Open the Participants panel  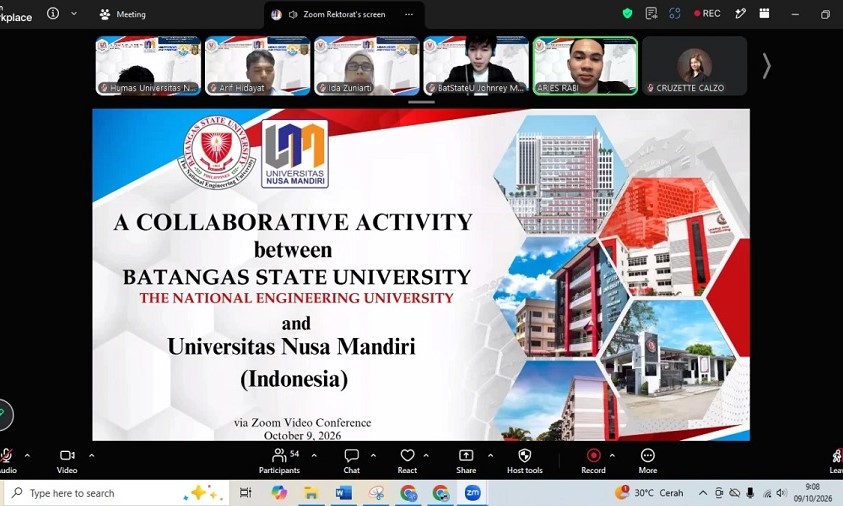click(x=280, y=461)
